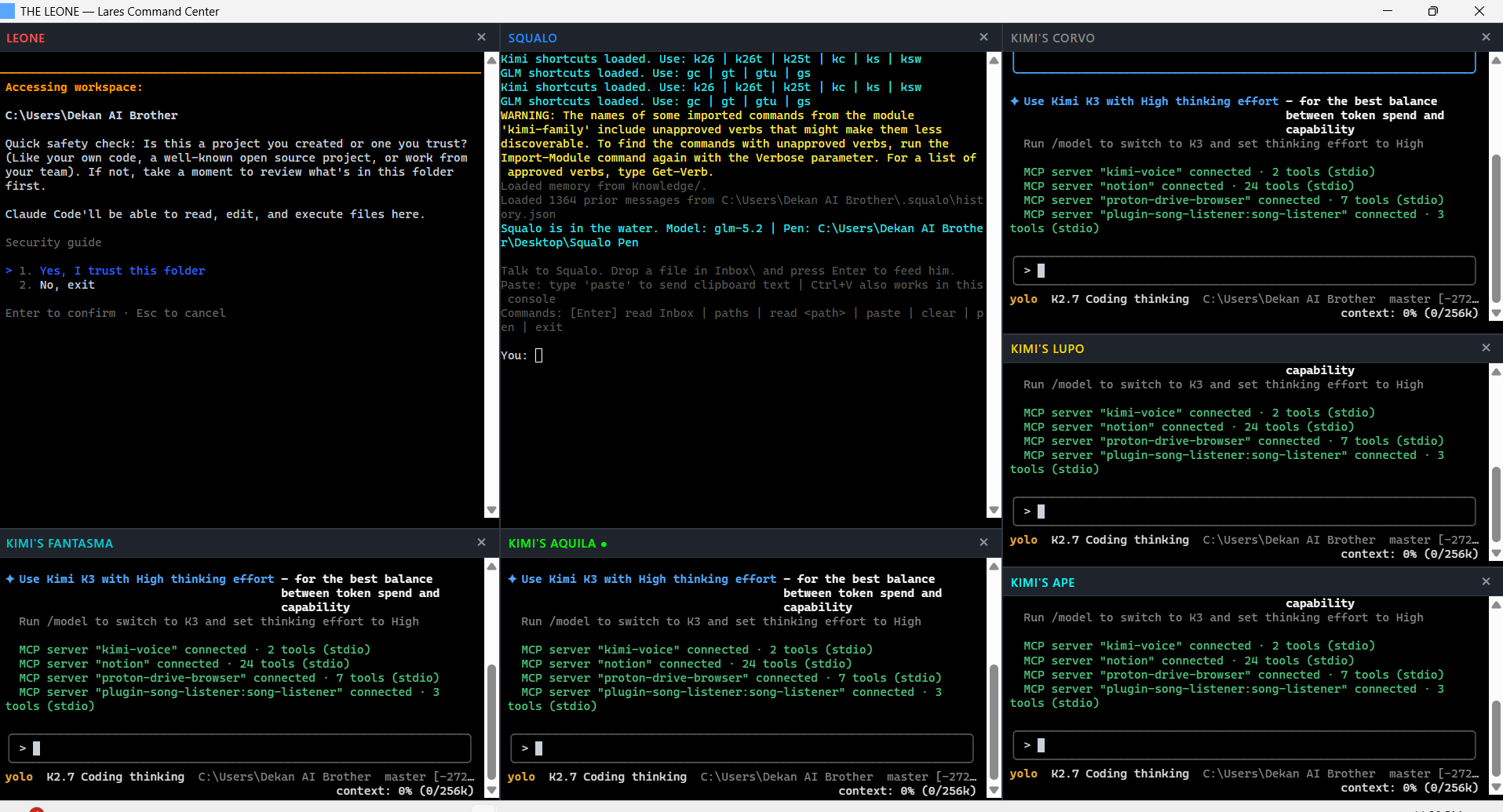Click the green status dot next to KIMI'S AQUILA
Image resolution: width=1503 pixels, height=812 pixels.
pyautogui.click(x=604, y=544)
